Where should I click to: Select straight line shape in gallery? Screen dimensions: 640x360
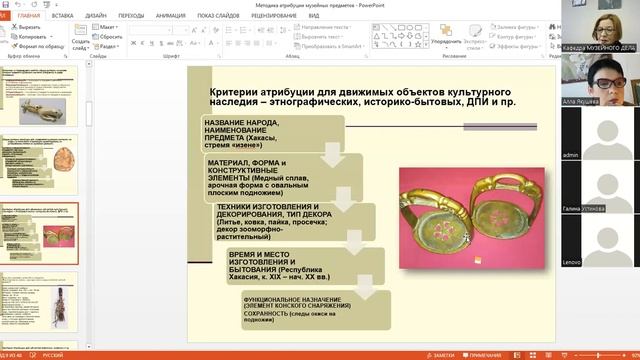coord(385,27)
